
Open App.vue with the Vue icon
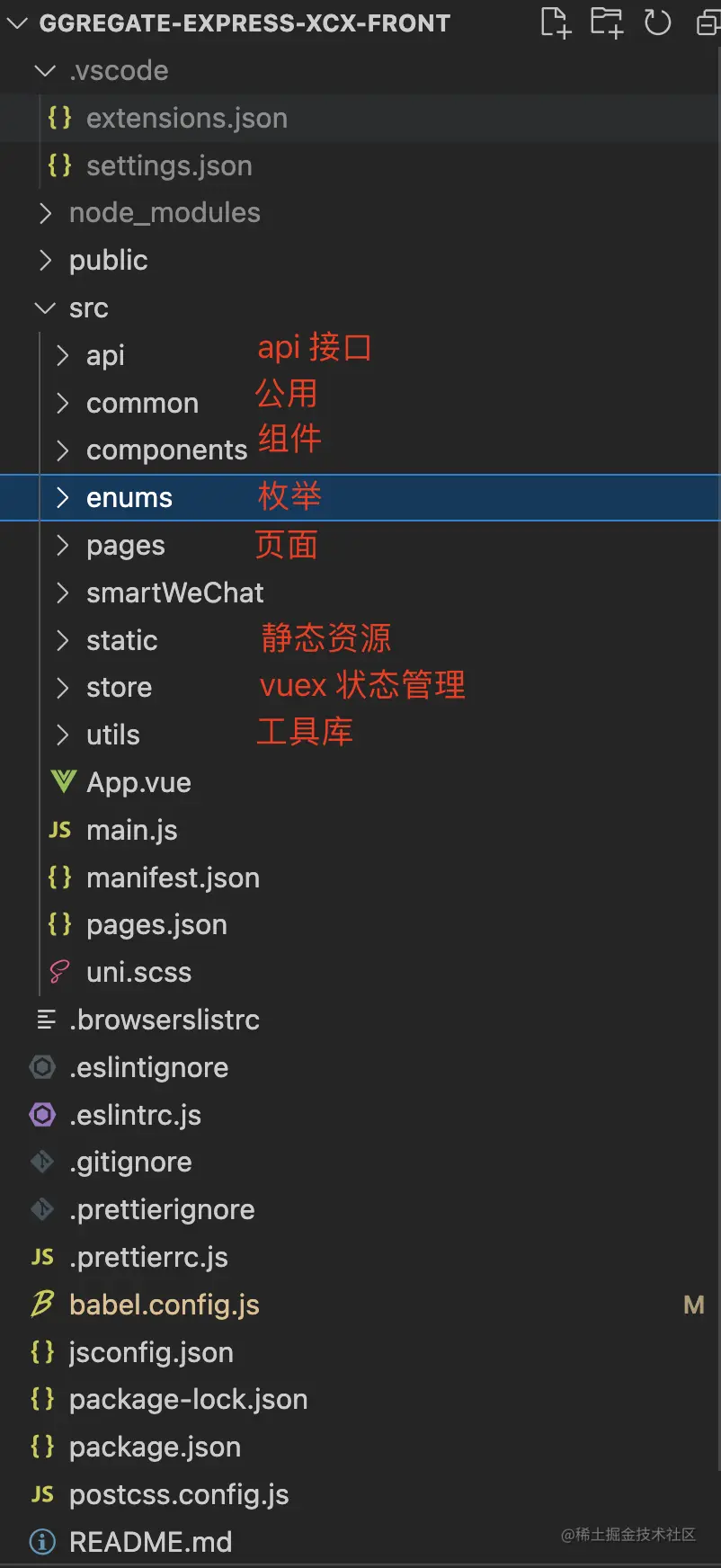tap(138, 782)
